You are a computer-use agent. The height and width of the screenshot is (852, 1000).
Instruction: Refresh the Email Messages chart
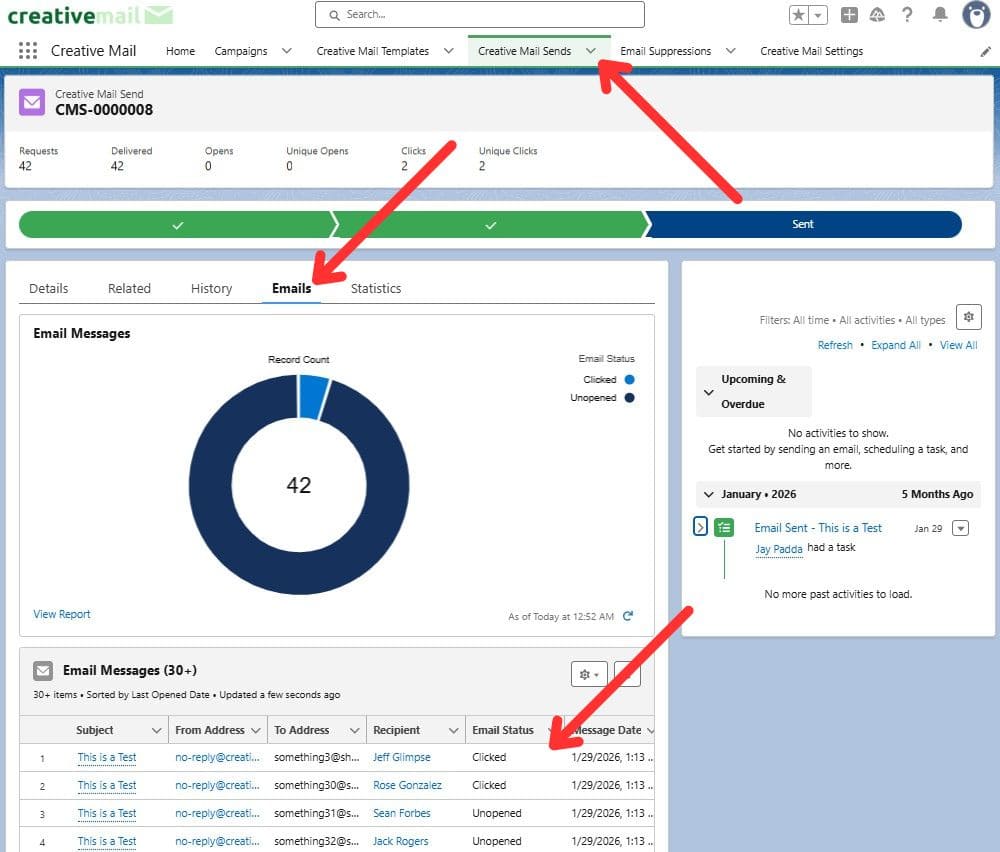click(x=628, y=616)
